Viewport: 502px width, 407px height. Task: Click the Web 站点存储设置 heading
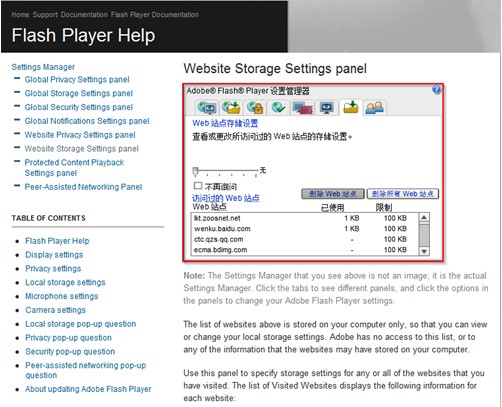(x=225, y=123)
